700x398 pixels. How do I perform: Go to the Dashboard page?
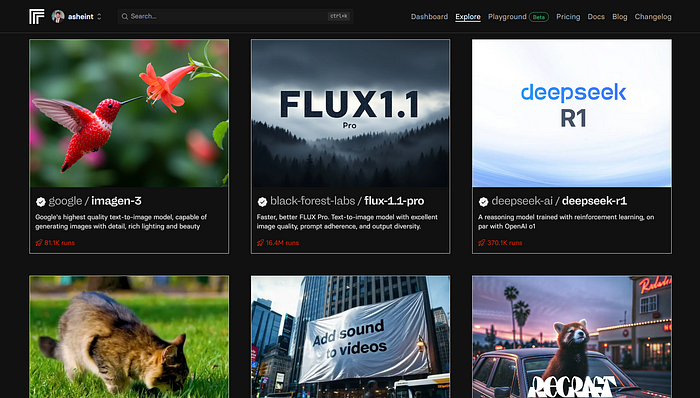(429, 17)
